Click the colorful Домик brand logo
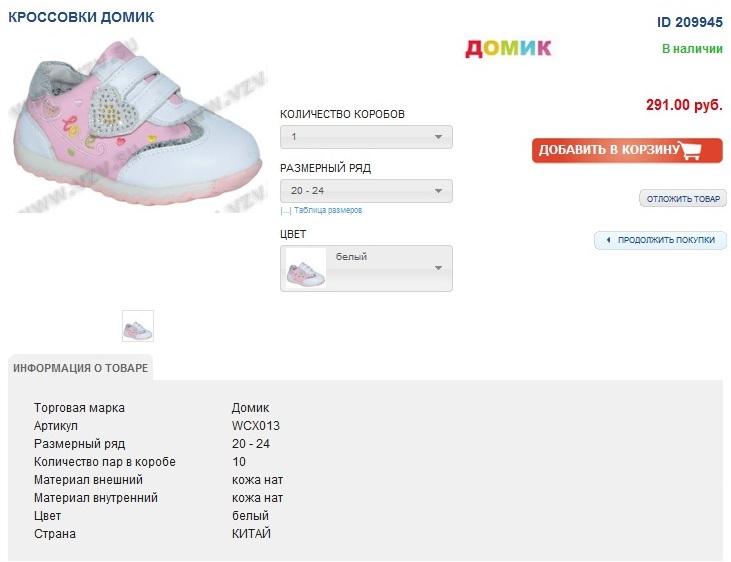The height and width of the screenshot is (562, 731). pos(508,47)
